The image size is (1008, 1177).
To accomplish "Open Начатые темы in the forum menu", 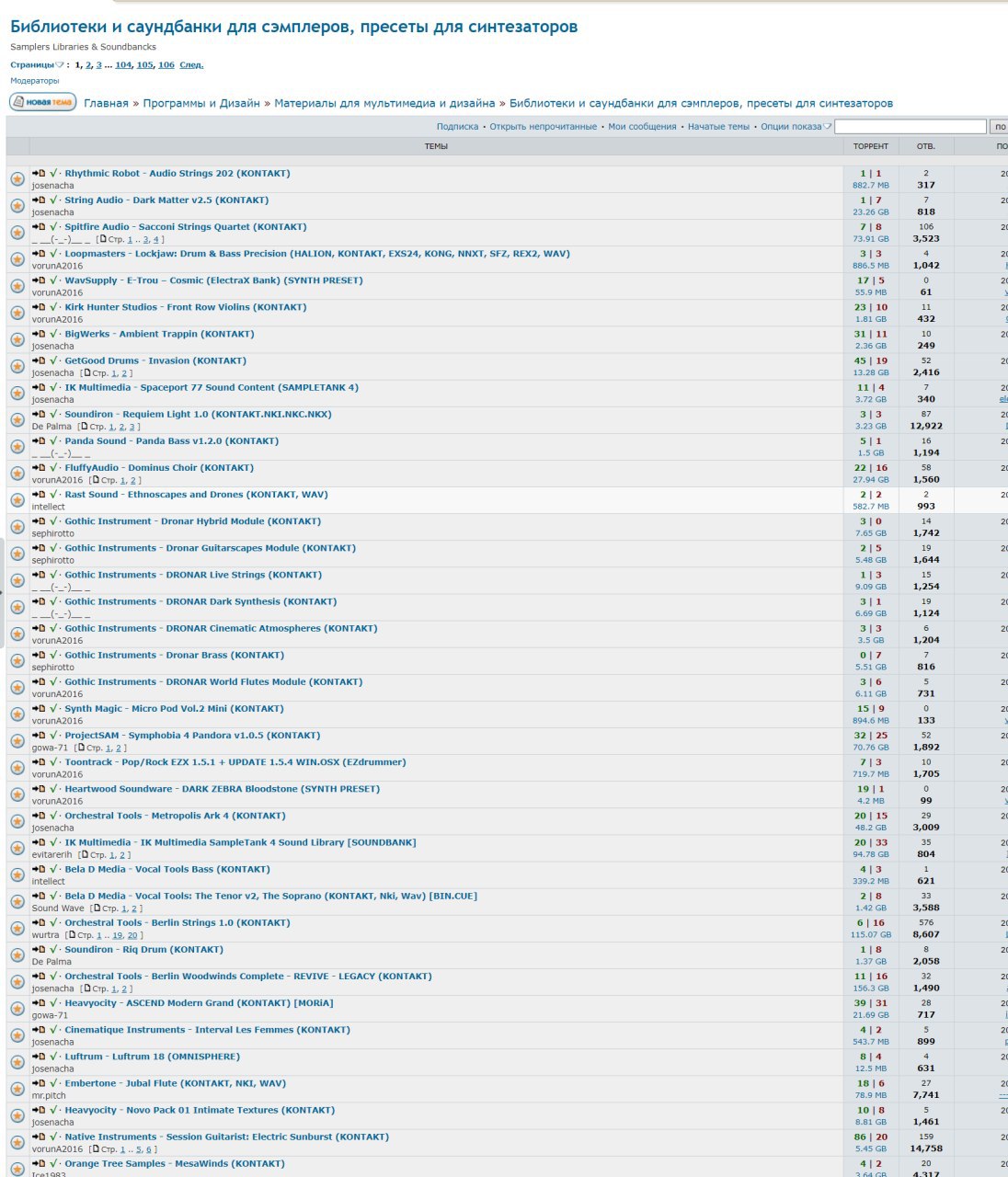I will pyautogui.click(x=718, y=127).
